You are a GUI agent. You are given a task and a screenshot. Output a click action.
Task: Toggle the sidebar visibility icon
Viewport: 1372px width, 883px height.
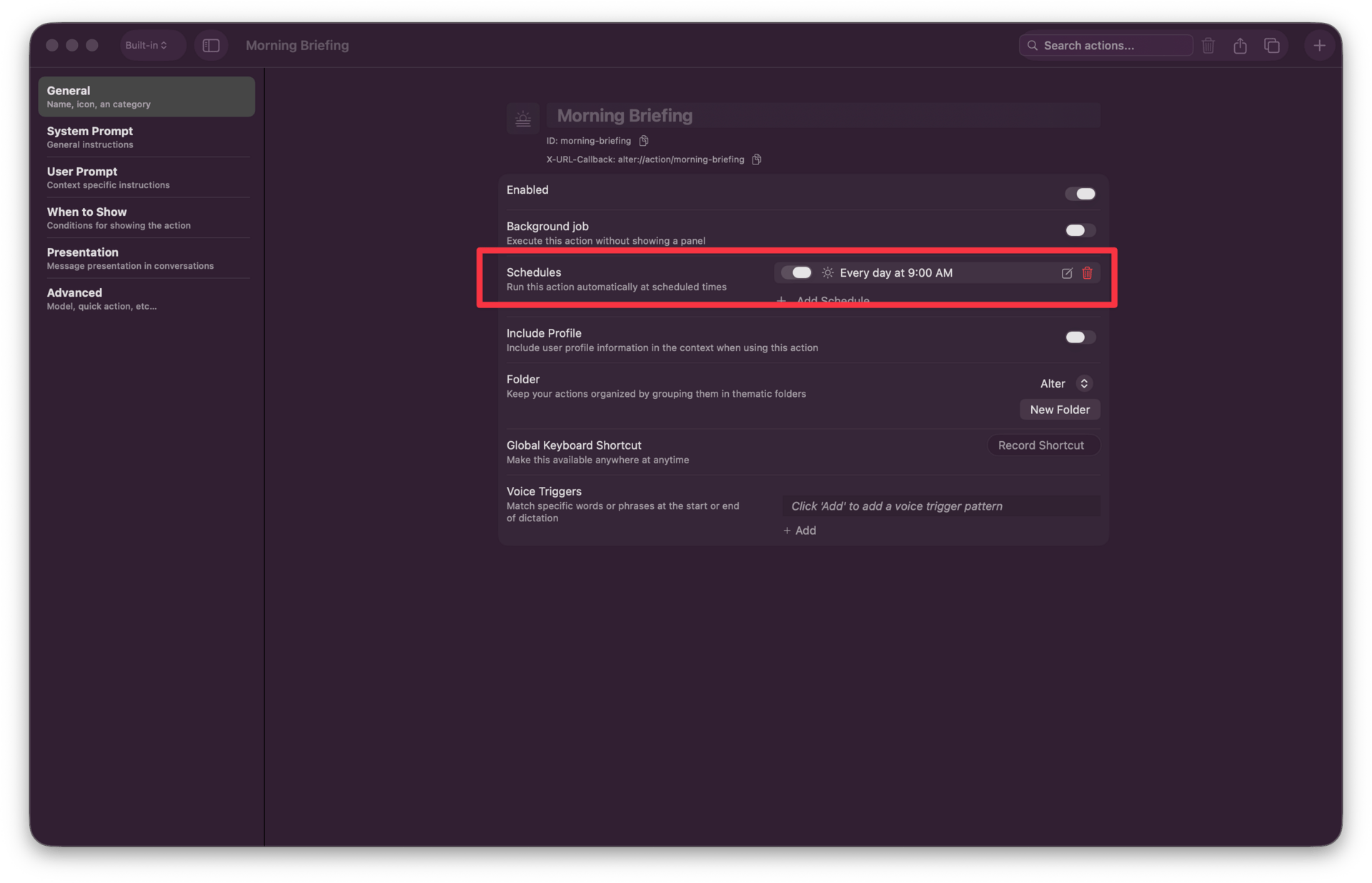click(211, 46)
